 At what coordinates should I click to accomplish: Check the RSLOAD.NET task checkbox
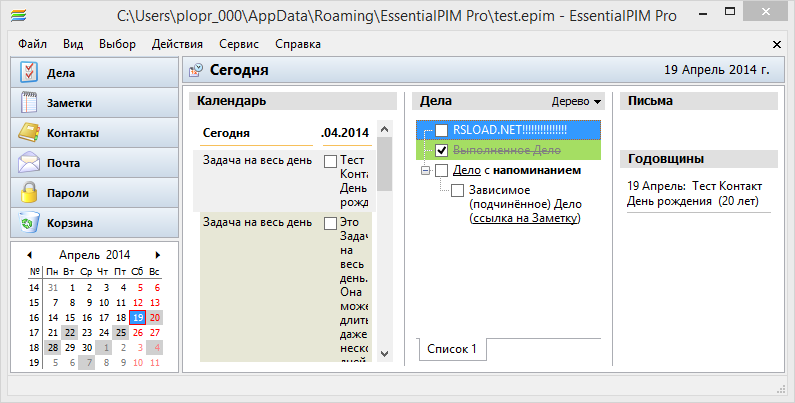tap(442, 130)
